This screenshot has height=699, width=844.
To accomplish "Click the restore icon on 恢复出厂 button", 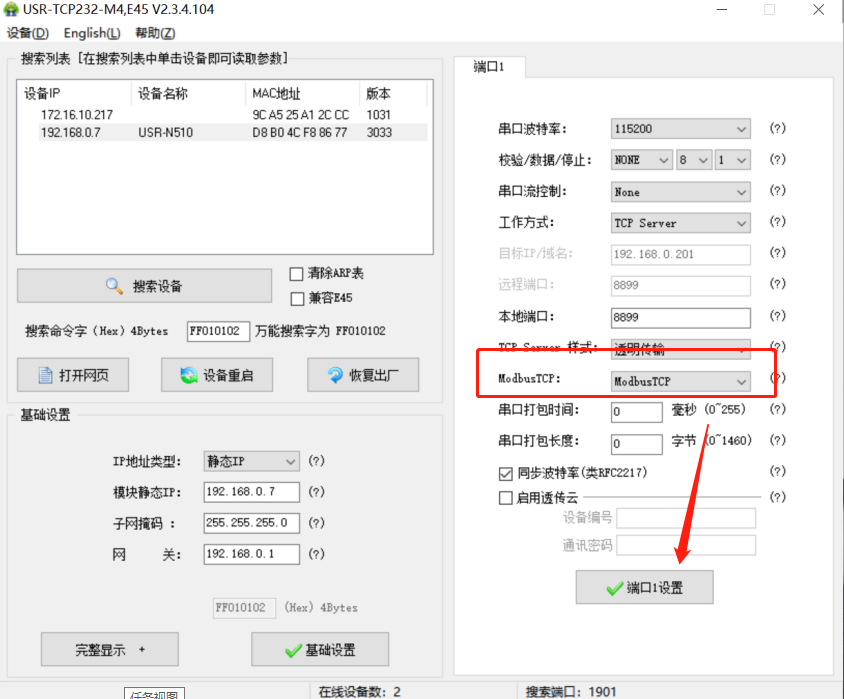I will (335, 376).
